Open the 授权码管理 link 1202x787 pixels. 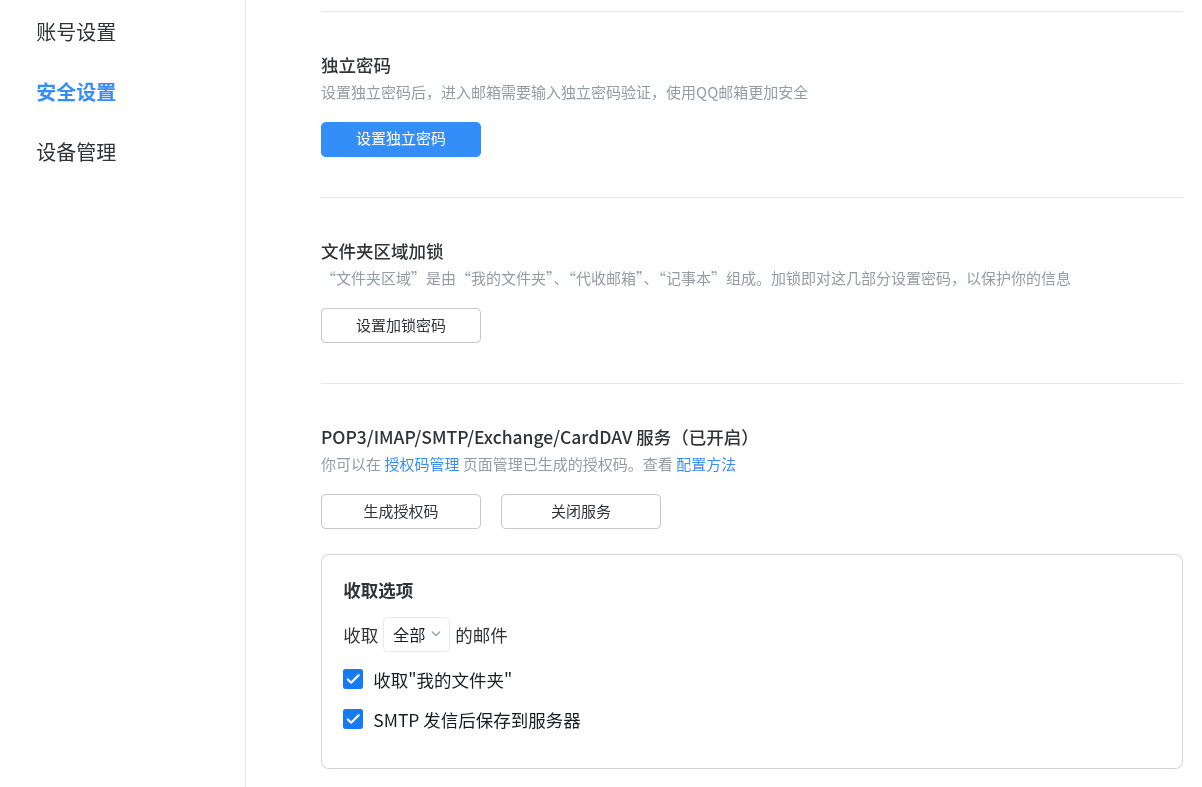[422, 465]
